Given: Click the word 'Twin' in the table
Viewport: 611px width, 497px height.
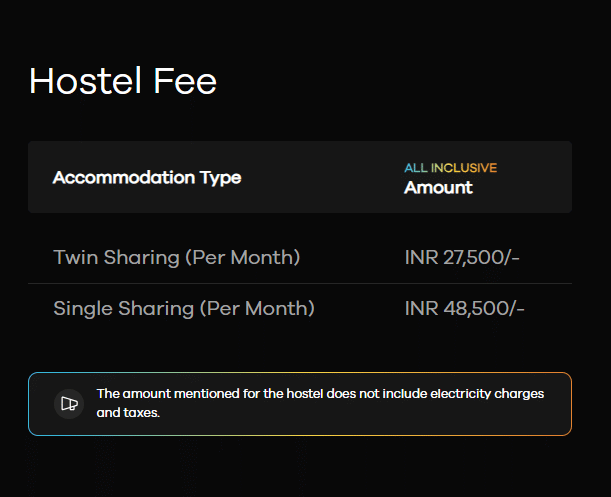Looking at the screenshot, I should pos(73,257).
